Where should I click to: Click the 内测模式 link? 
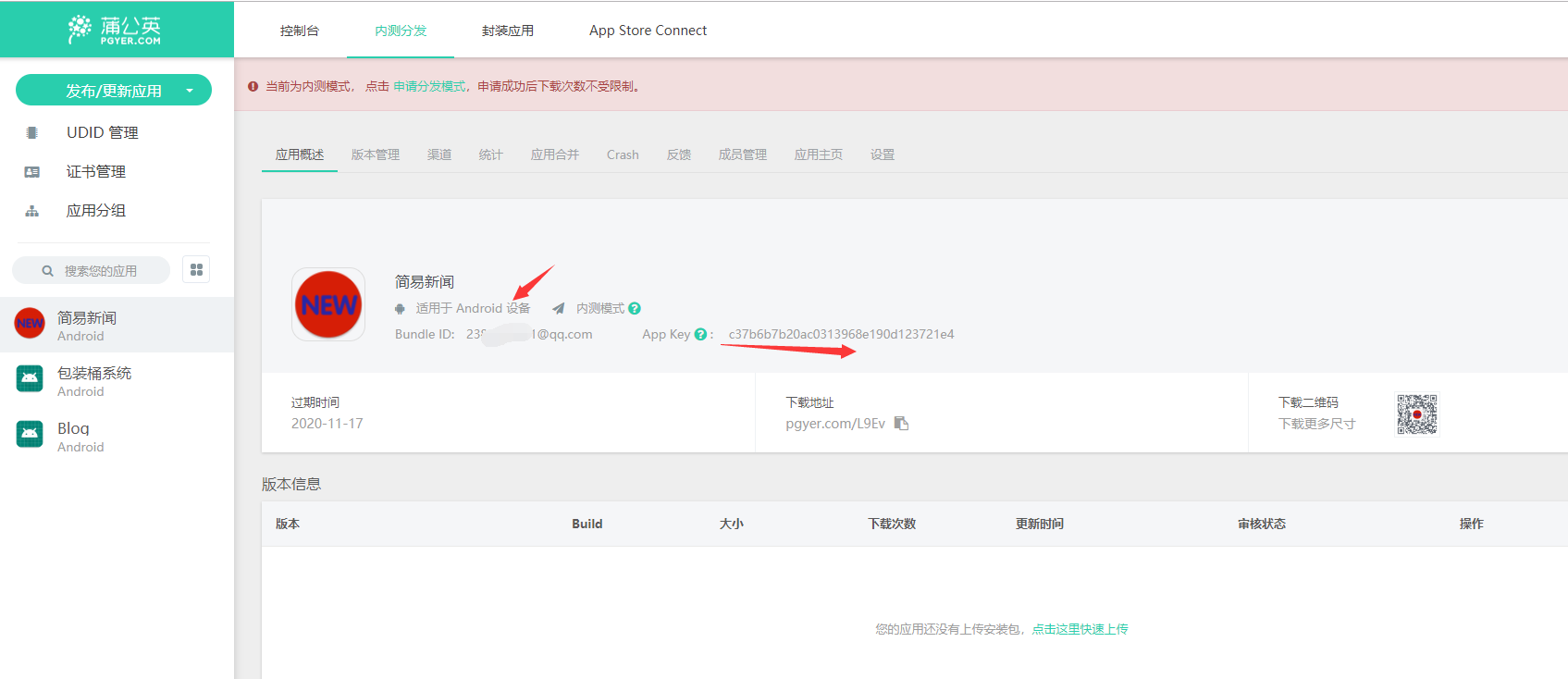point(600,308)
